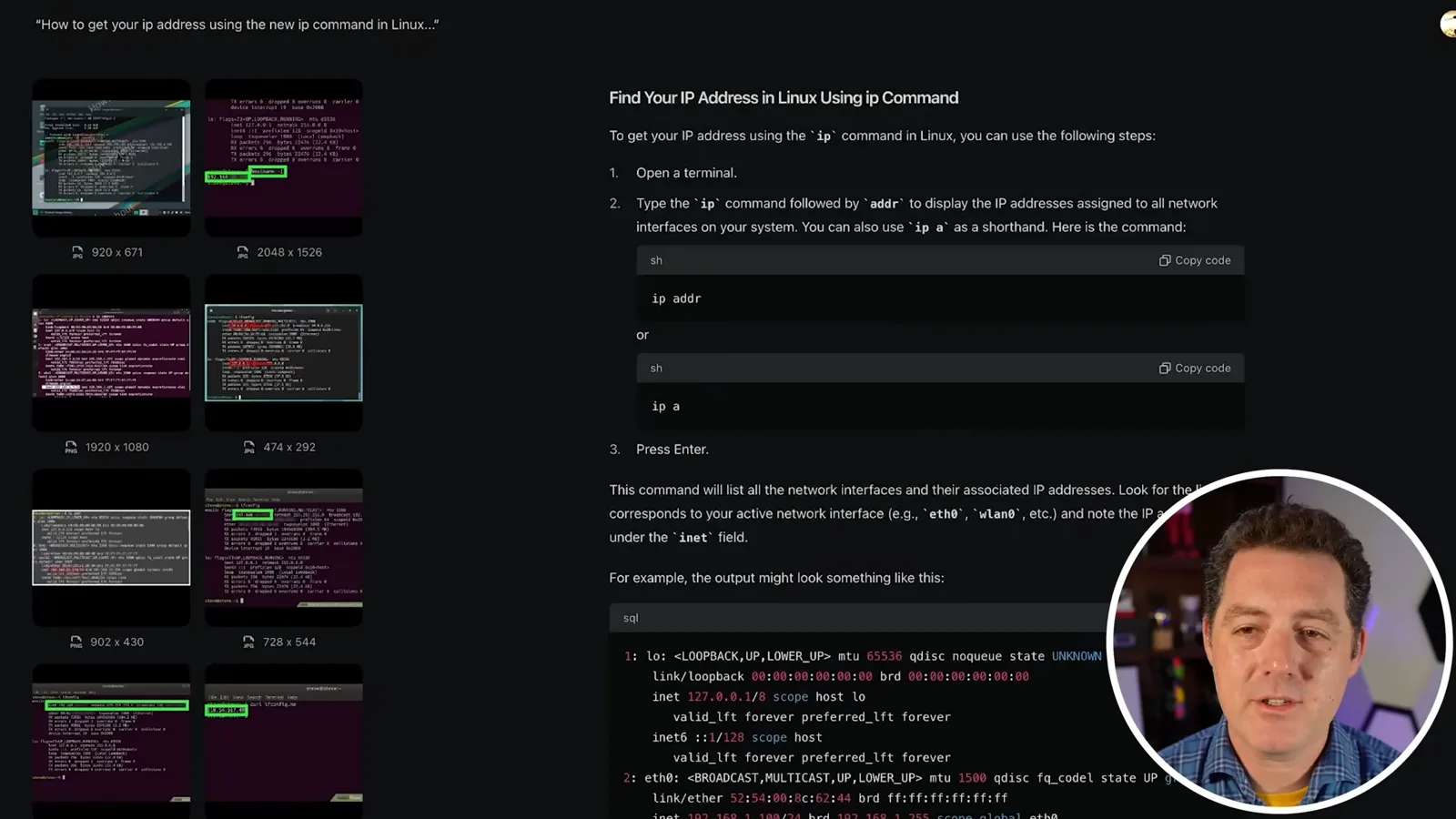Open the 474 x 292 image thumbnail
Viewport: 1456px width, 819px height.
(x=284, y=352)
